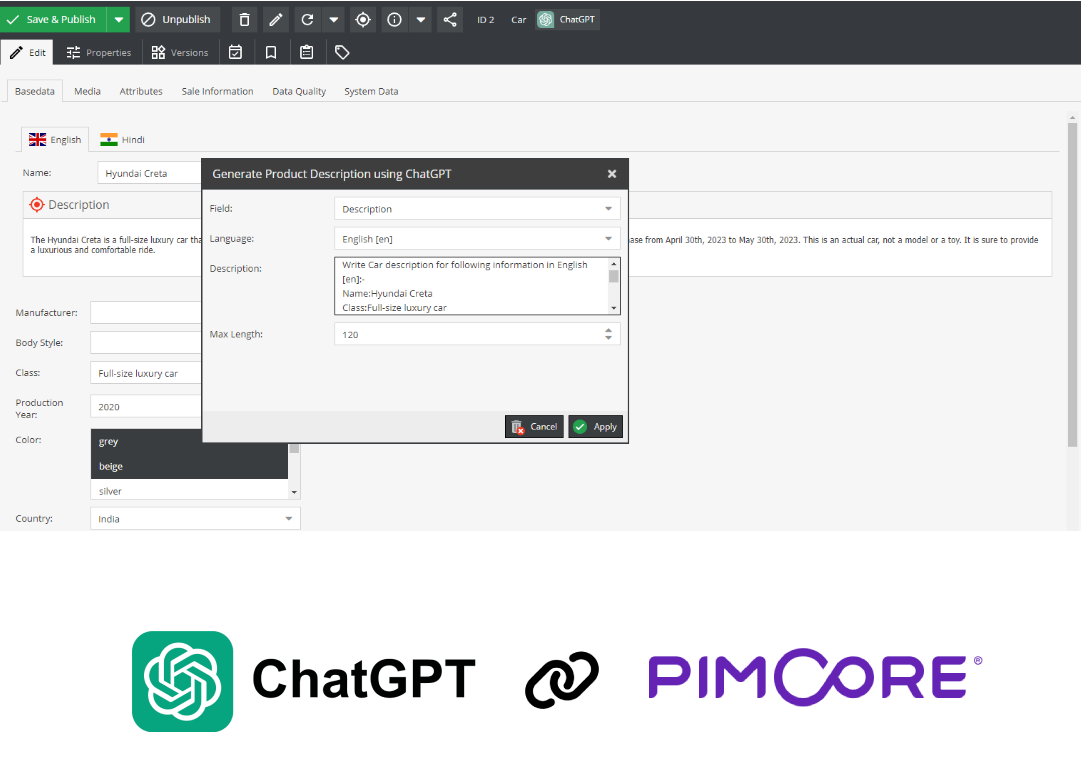Click the ChatGPT toolbar button
Screen dimensions: 1081x766
(567, 19)
